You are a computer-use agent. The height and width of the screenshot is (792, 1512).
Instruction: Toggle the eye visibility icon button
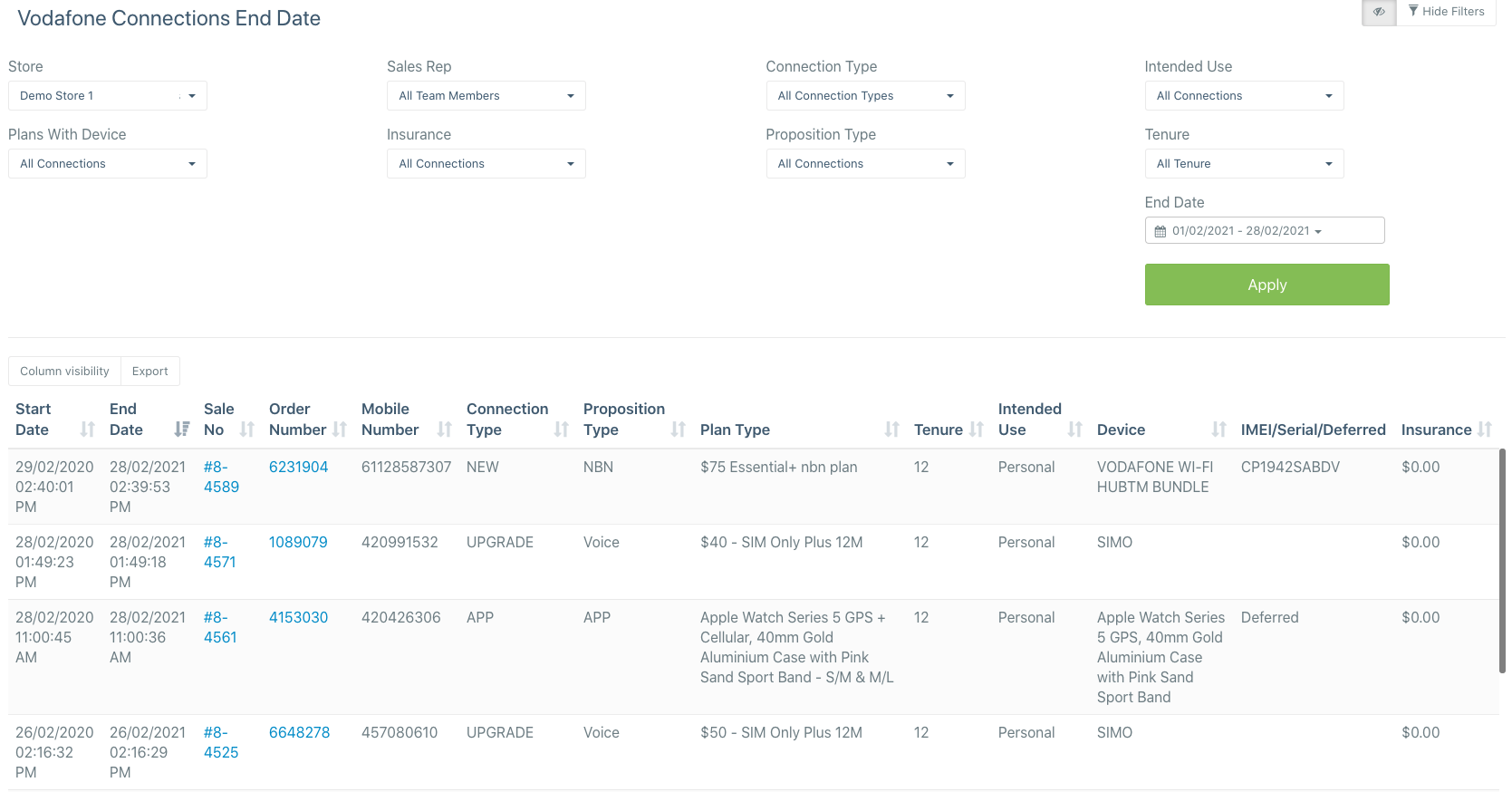(1379, 12)
